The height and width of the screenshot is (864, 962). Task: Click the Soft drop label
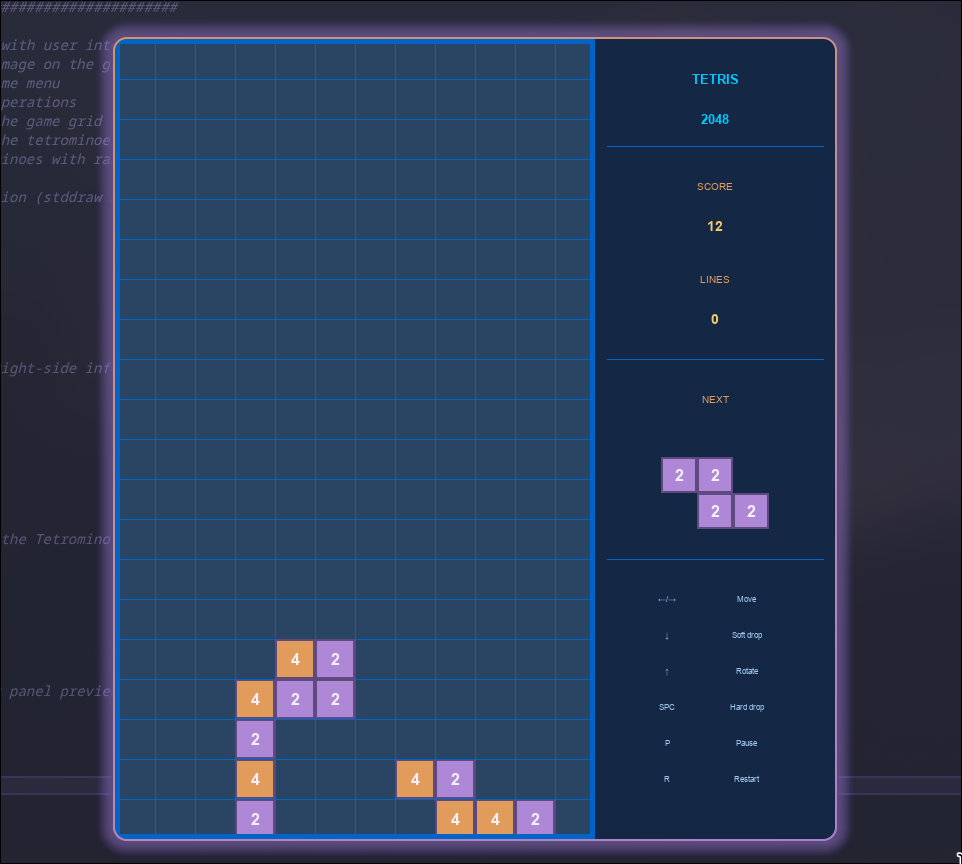[747, 635]
